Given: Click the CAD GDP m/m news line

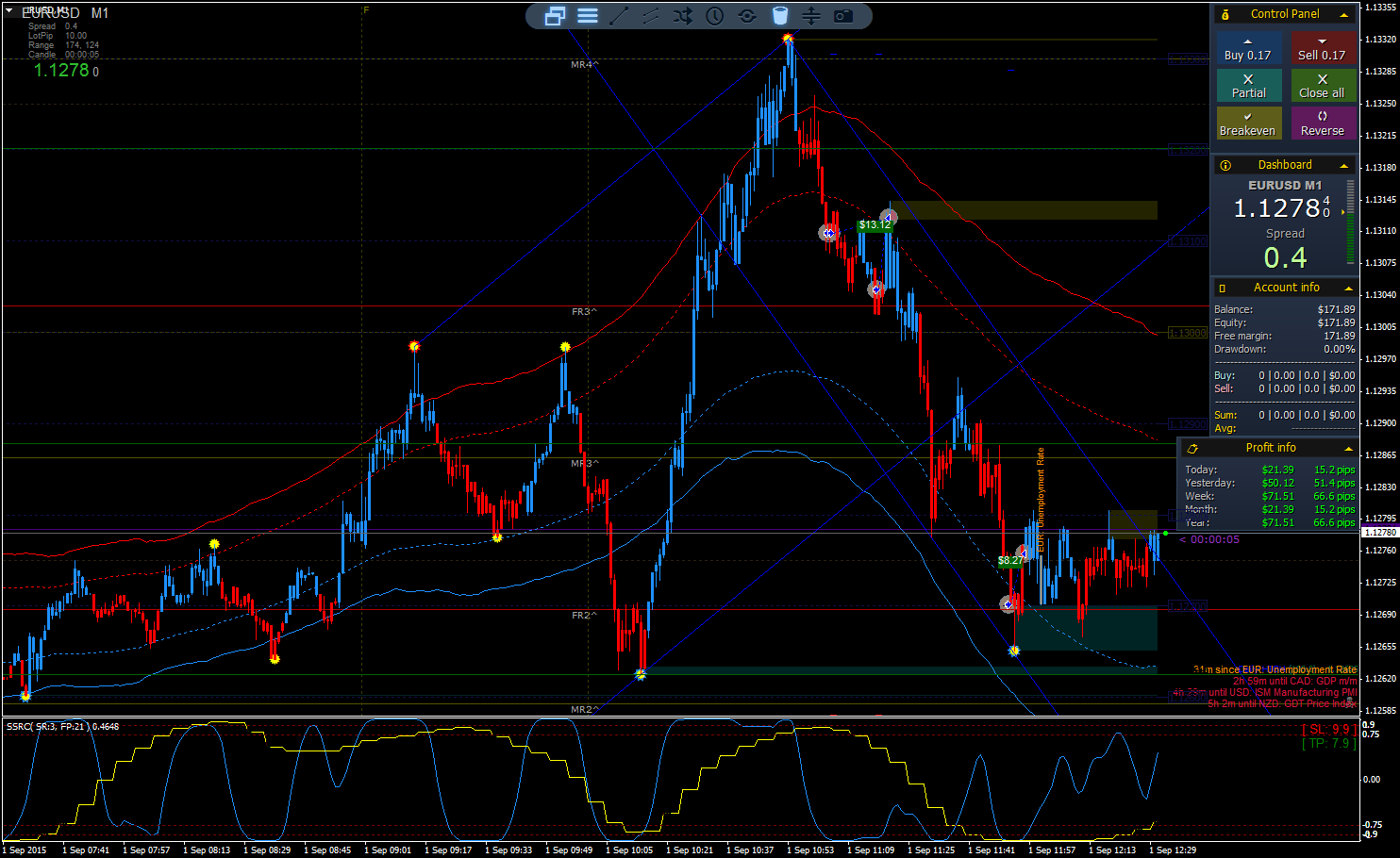Looking at the screenshot, I should [1294, 681].
